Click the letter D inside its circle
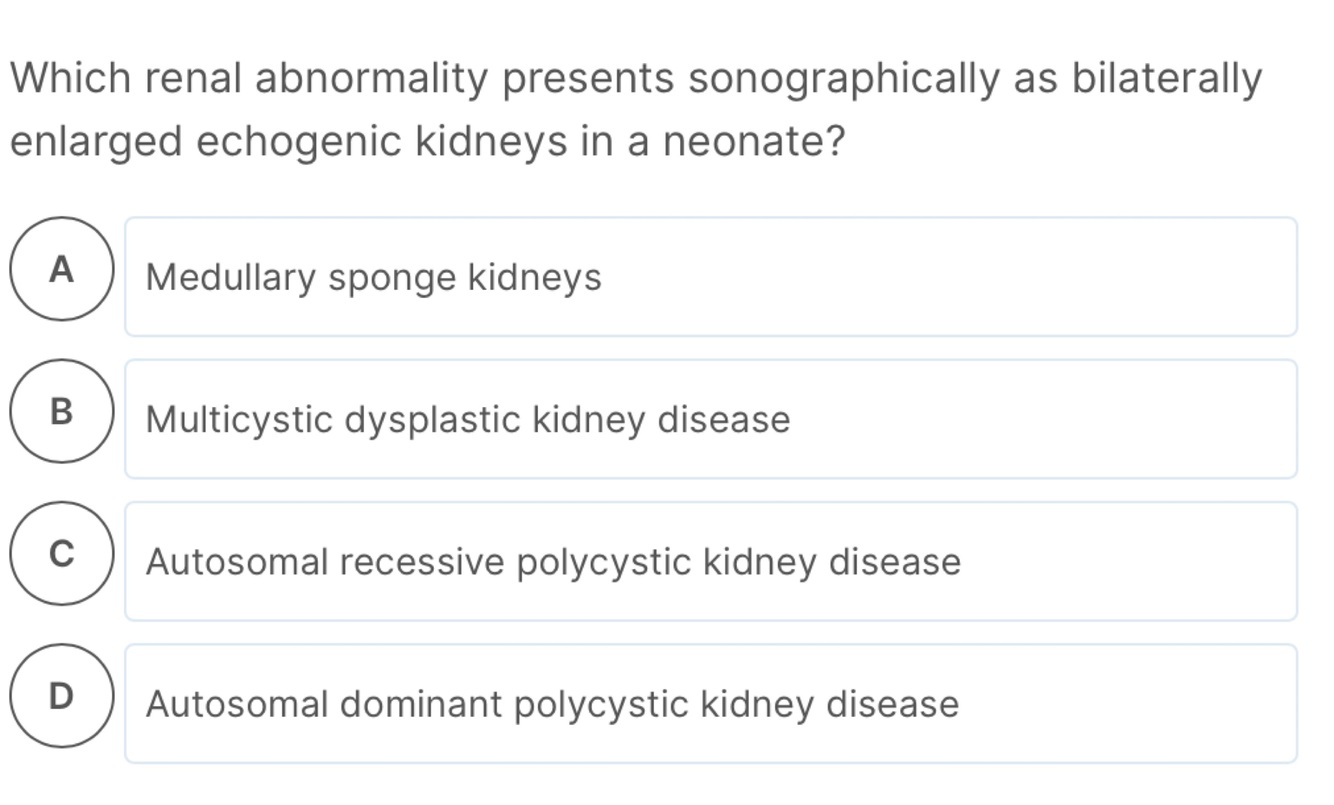Screen dimensions: 1334x805 [62, 696]
